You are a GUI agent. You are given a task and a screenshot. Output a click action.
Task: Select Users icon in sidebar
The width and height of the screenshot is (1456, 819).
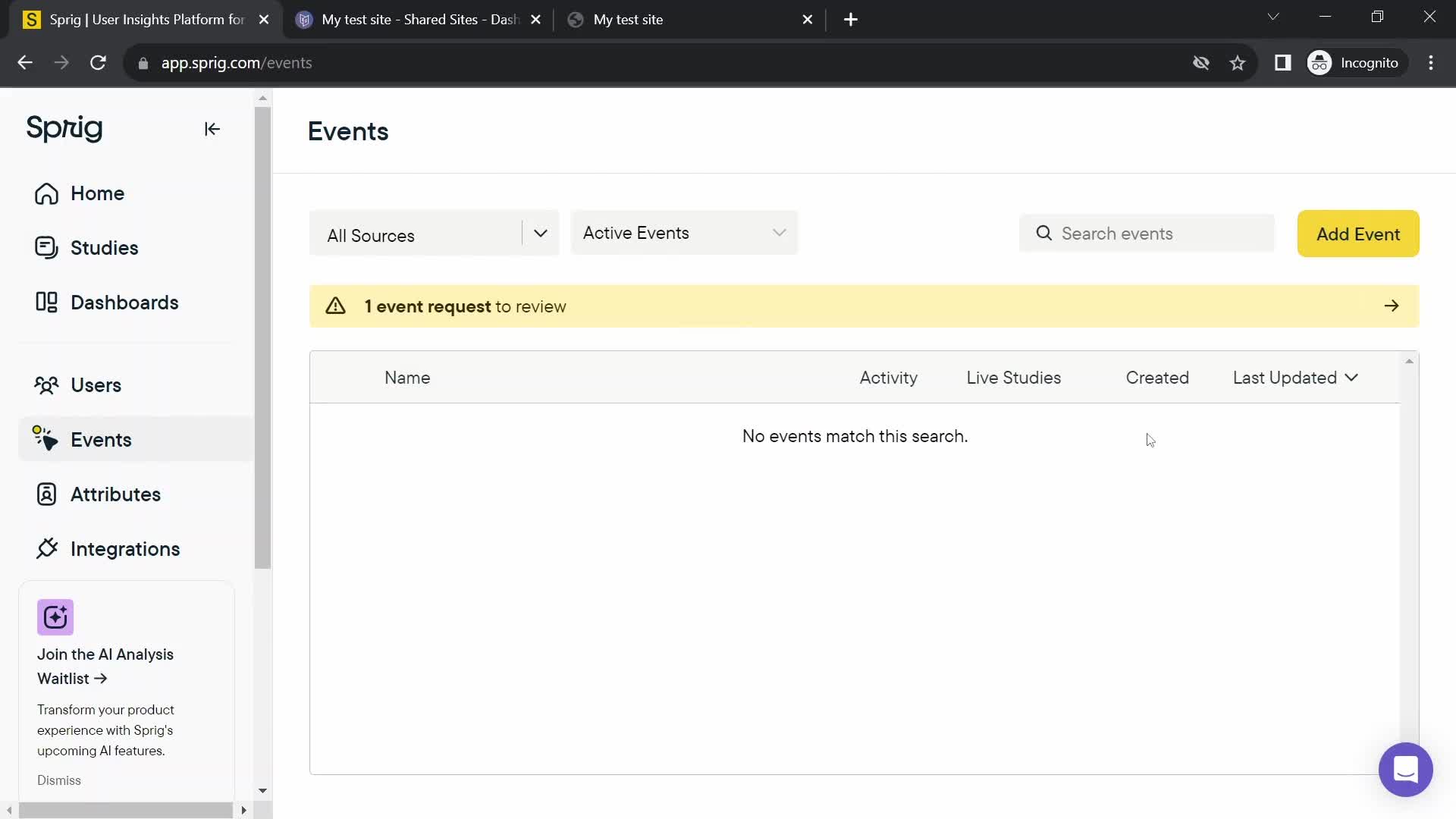pos(46,385)
